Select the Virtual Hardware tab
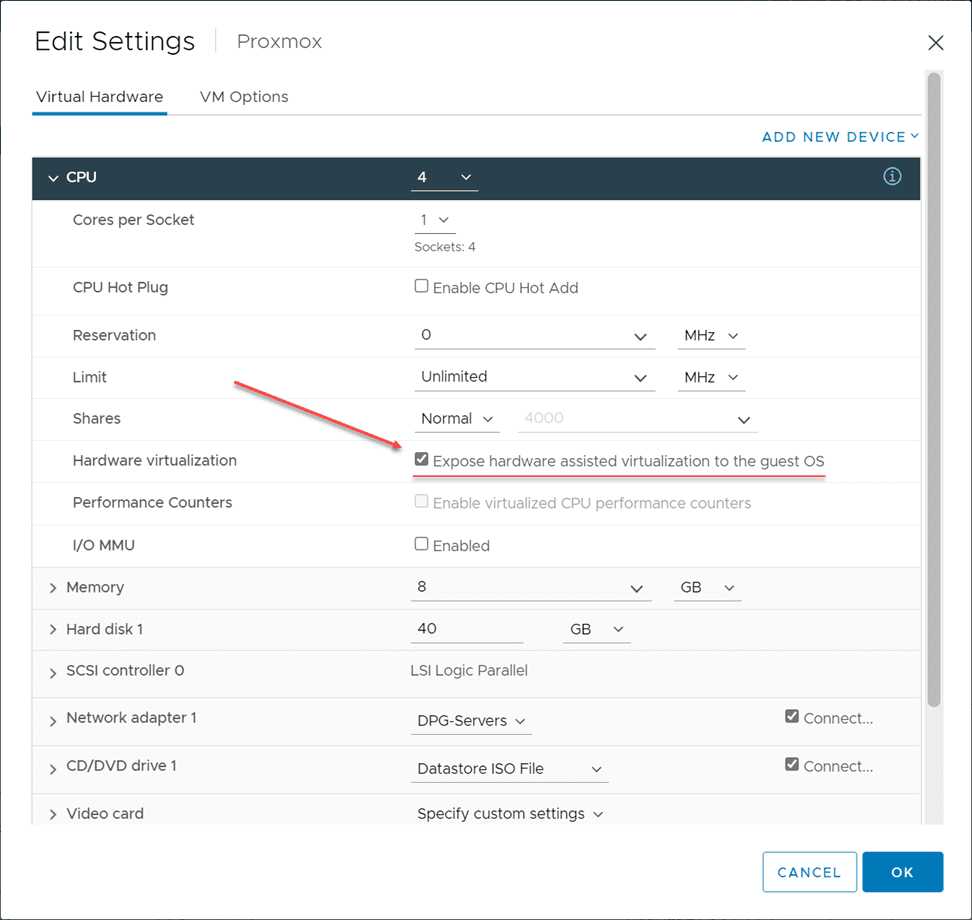The width and height of the screenshot is (972, 920). [99, 97]
